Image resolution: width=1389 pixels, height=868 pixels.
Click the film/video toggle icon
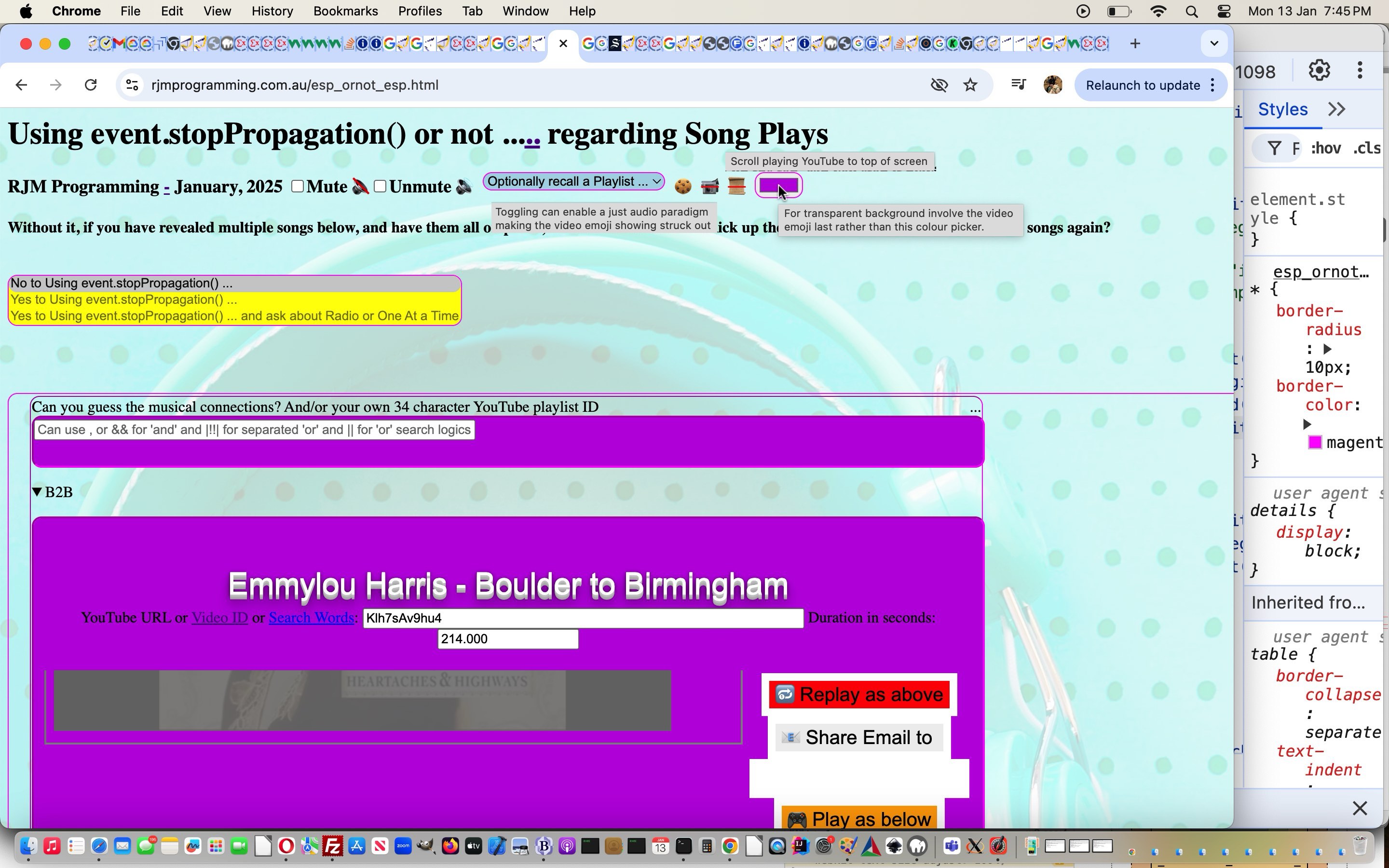coord(709,185)
